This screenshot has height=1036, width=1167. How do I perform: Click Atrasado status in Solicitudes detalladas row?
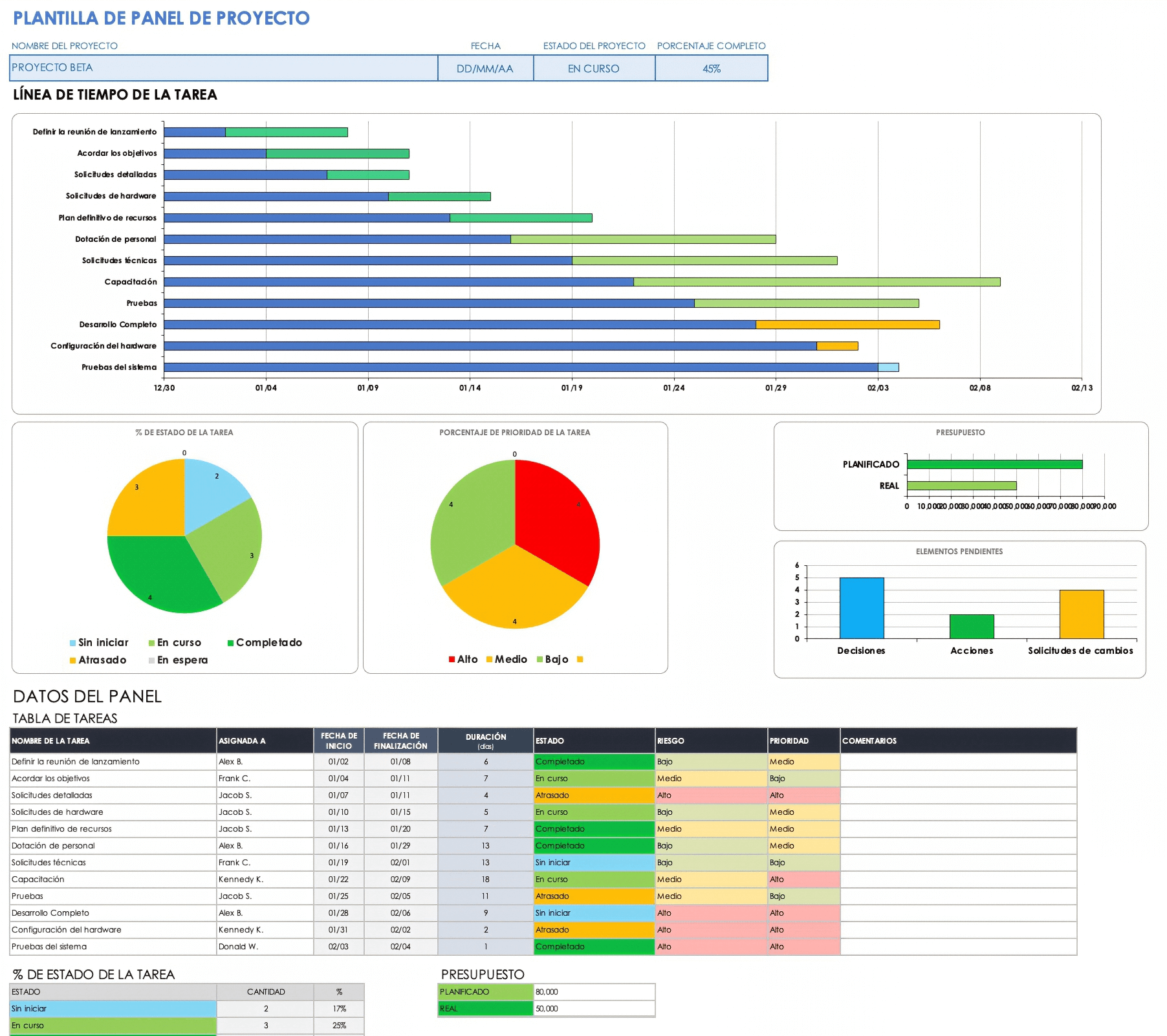pyautogui.click(x=594, y=795)
